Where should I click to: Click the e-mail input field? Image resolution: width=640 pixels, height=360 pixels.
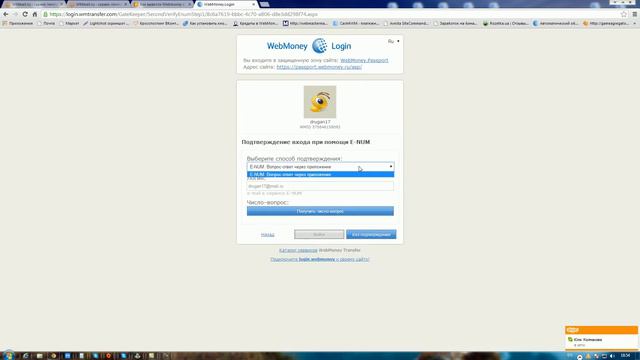coord(320,186)
